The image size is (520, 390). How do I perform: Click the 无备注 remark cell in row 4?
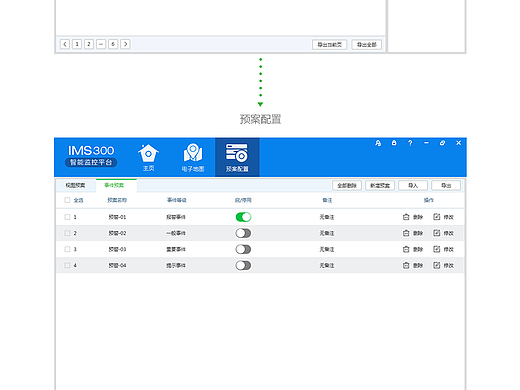coord(327,265)
